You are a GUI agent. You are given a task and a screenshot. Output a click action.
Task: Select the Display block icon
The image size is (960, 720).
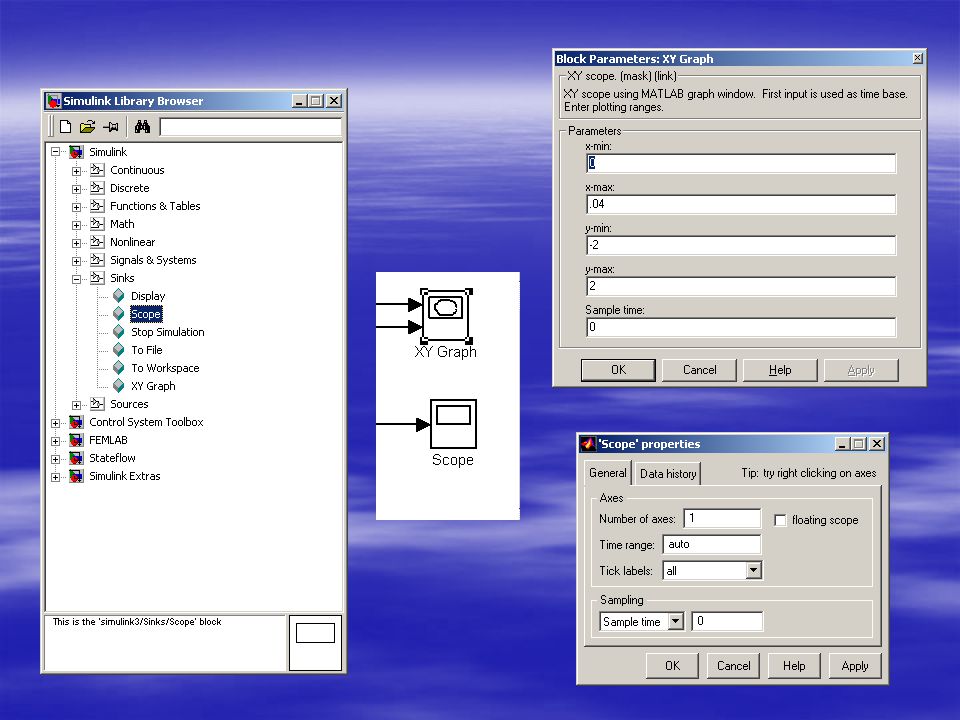point(119,296)
